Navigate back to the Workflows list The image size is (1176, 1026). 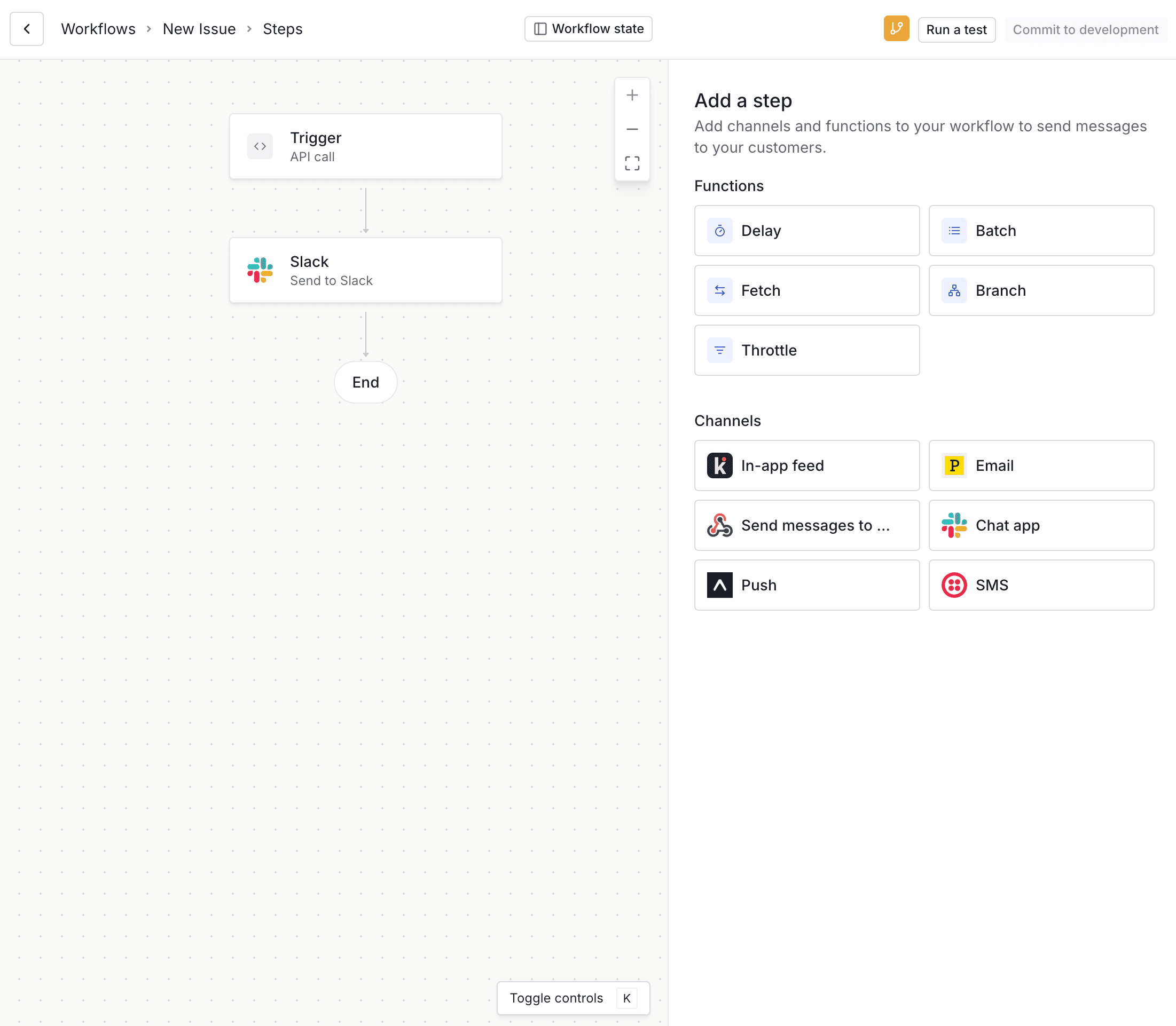97,29
